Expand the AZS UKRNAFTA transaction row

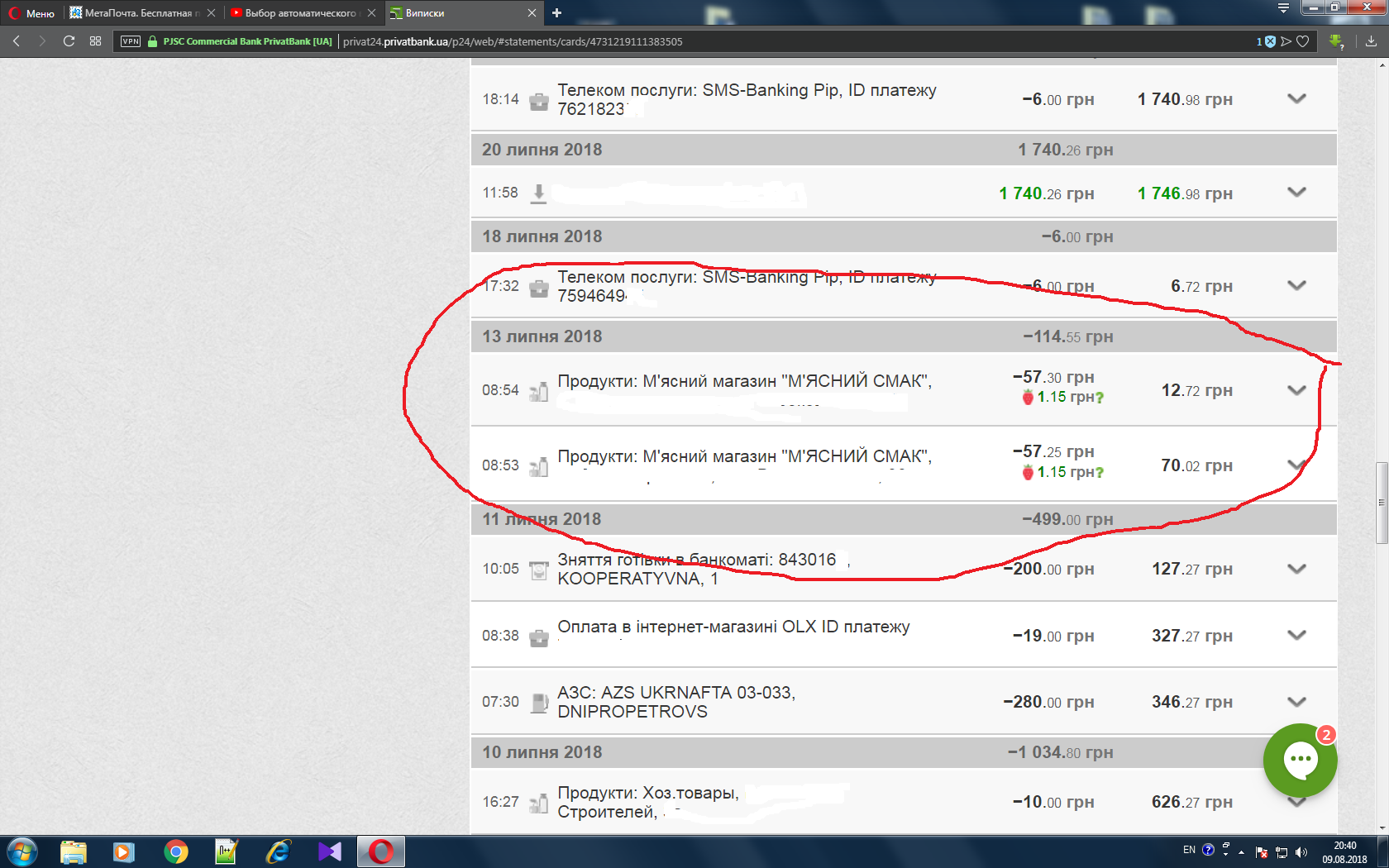(x=1296, y=702)
